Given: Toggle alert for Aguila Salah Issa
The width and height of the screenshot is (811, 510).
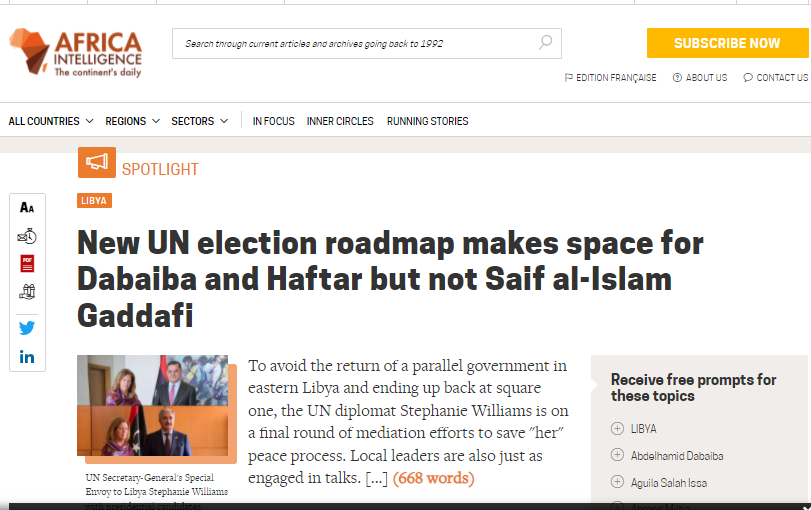Looking at the screenshot, I should [x=617, y=482].
